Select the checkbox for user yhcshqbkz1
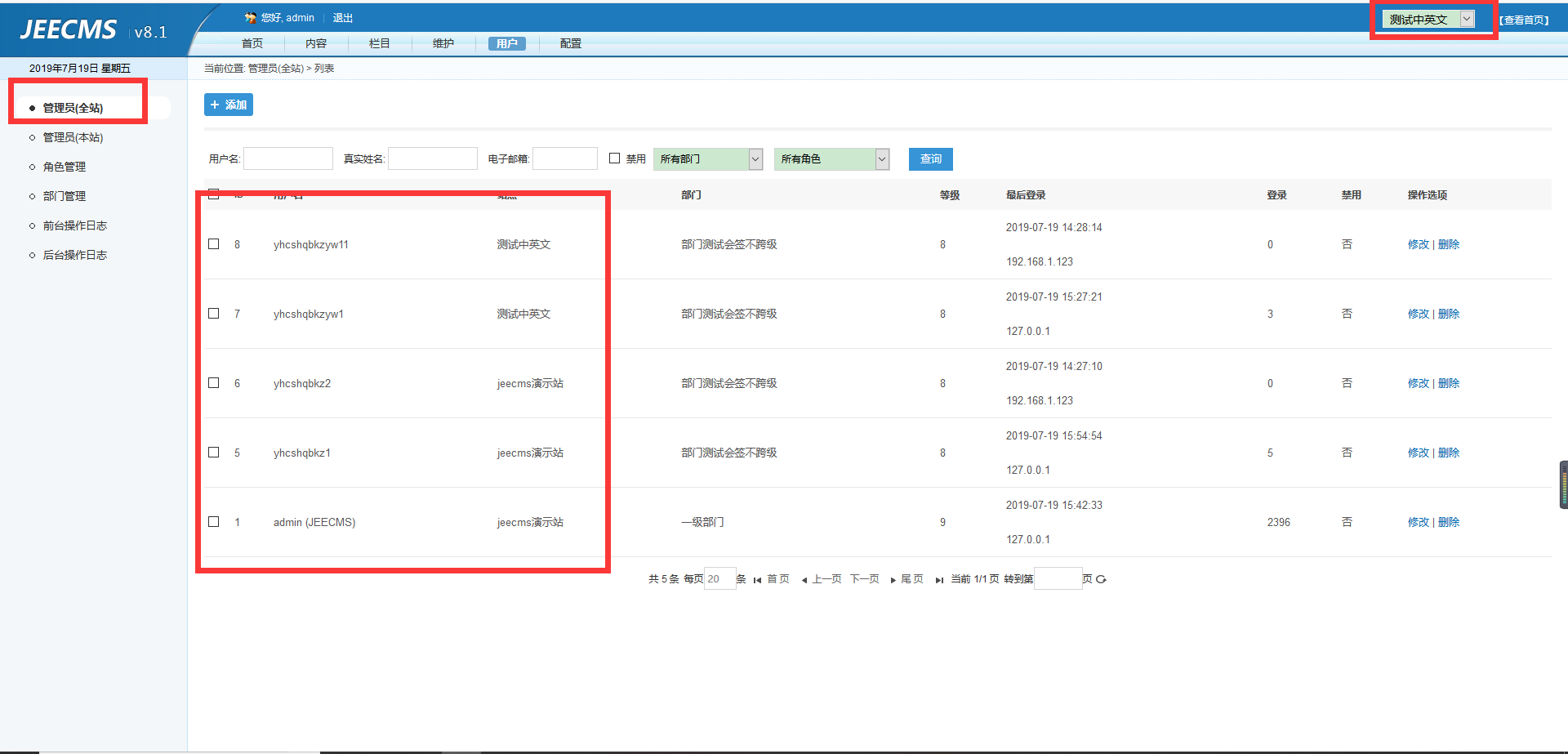Screen dimensions: 1568x754 [x=214, y=453]
